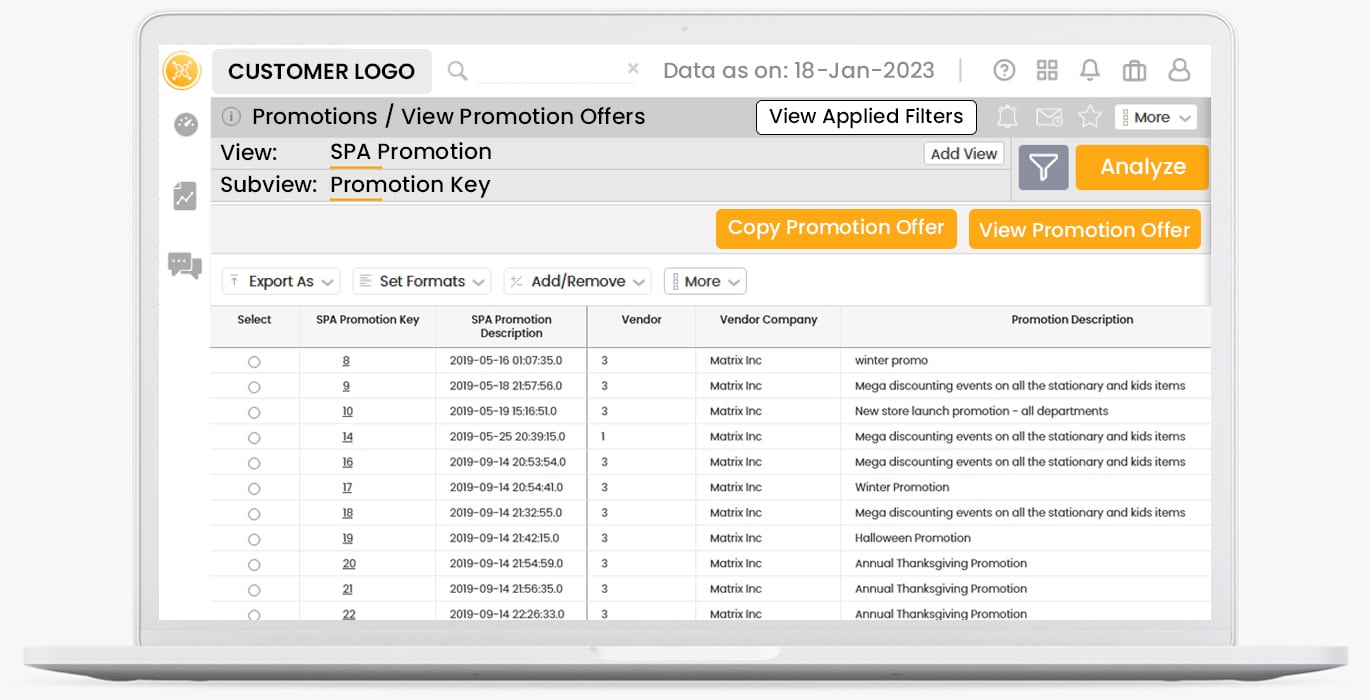This screenshot has height=700, width=1370.
Task: Click the scheduled mail envelope icon
Action: (1049, 117)
